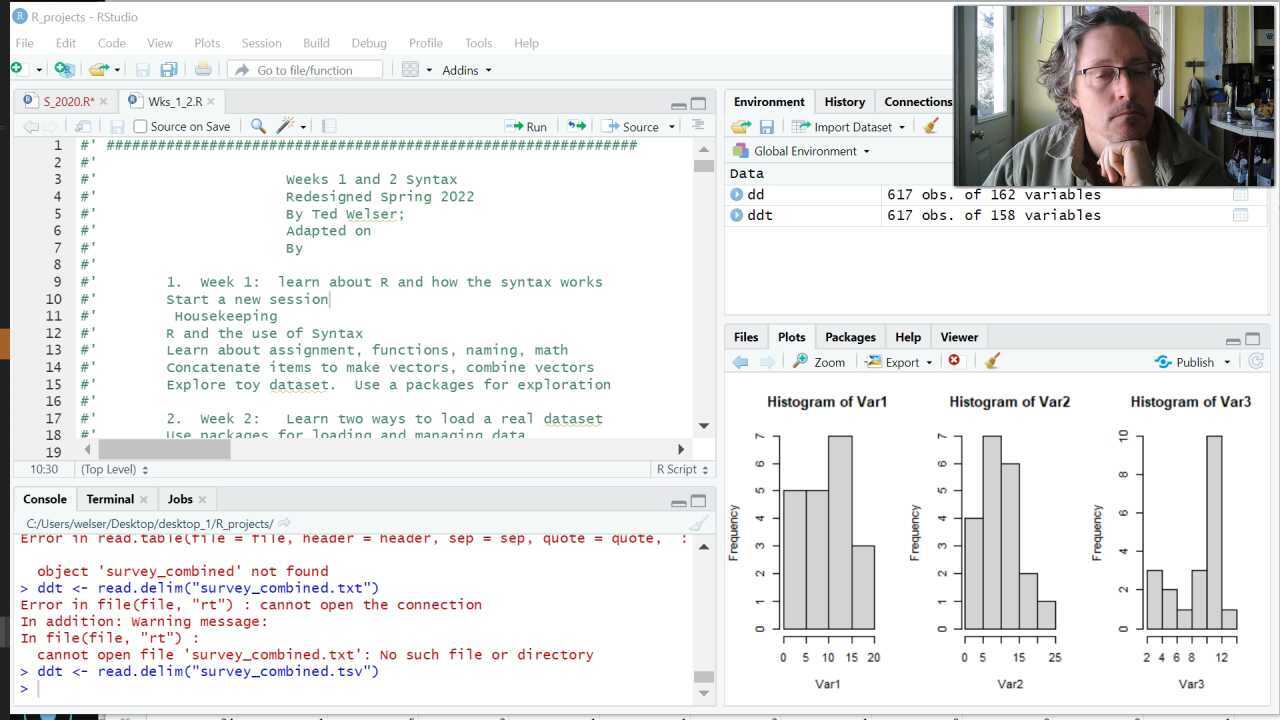Zoom the current plot using the Zoom icon
Image resolution: width=1280 pixels, height=720 pixels.
[x=820, y=361]
